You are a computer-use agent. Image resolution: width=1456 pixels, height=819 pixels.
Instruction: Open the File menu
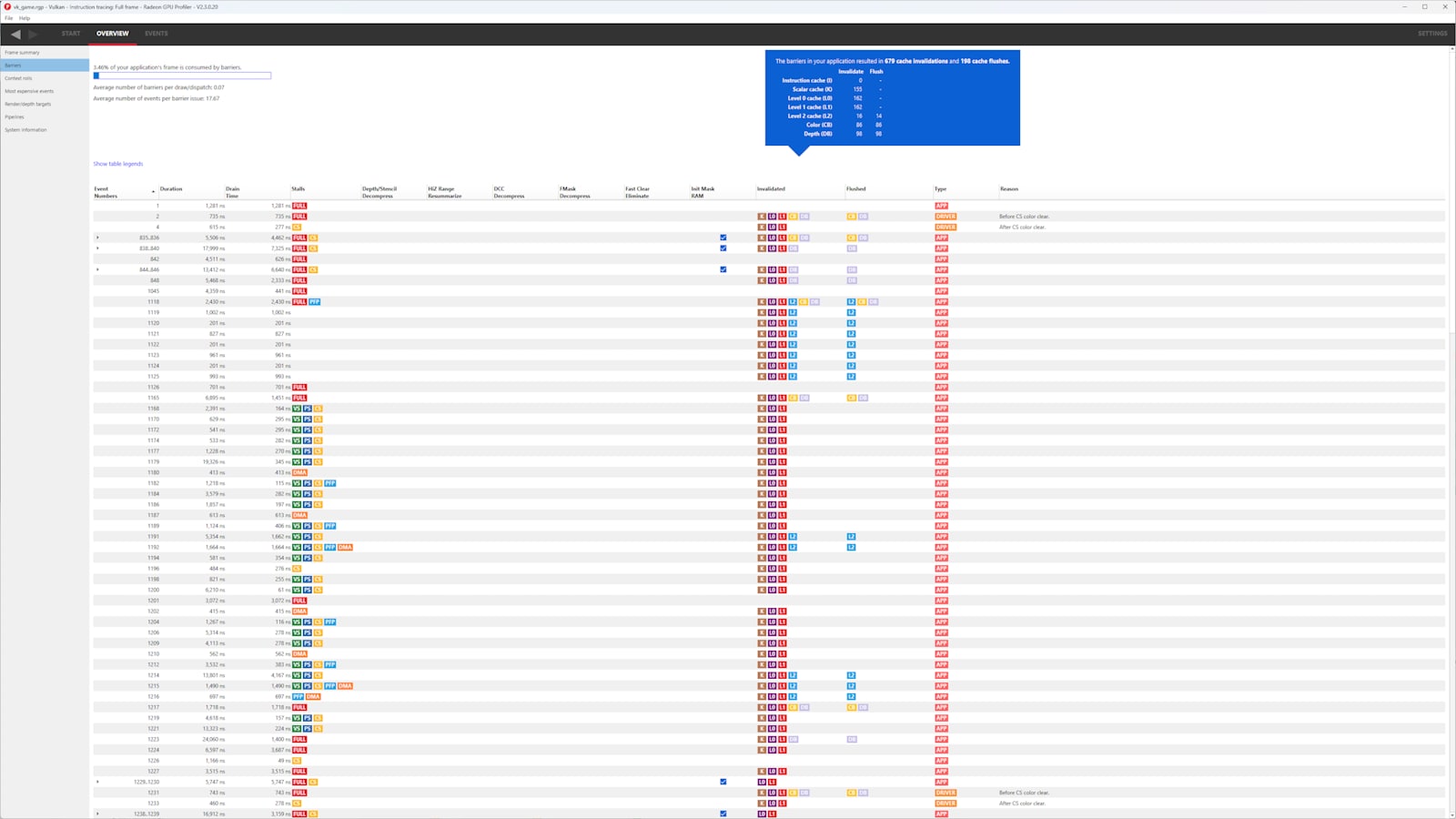tap(8, 18)
